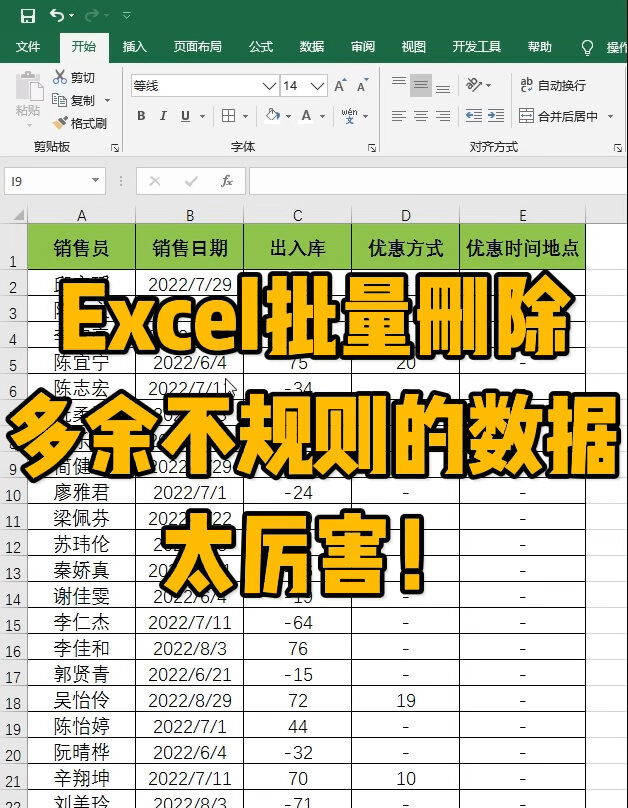Click the 粘贴 paste clipboard icon
Screen dimensions: 628x808
point(29,87)
